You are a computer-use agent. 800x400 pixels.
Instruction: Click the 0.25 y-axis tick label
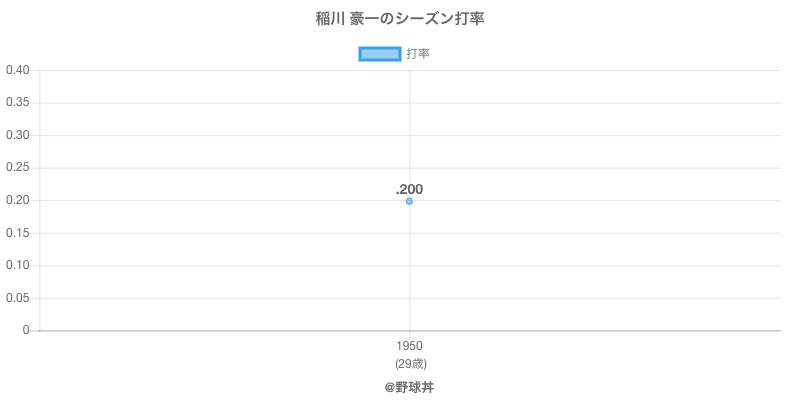point(17,168)
